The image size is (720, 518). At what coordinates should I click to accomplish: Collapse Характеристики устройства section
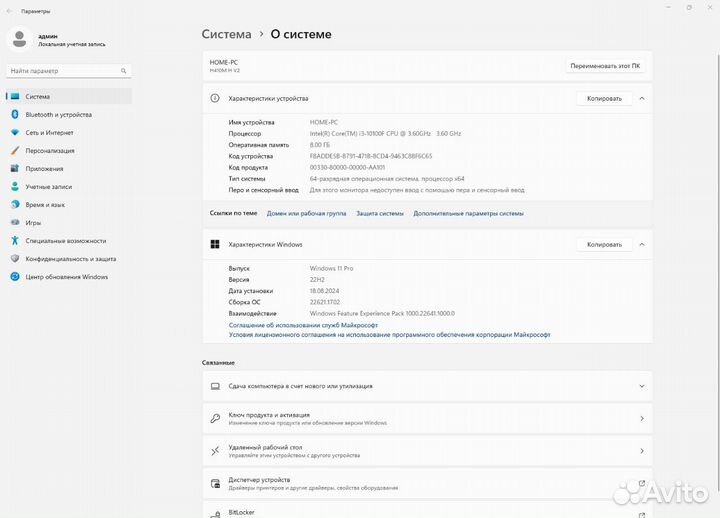click(641, 99)
